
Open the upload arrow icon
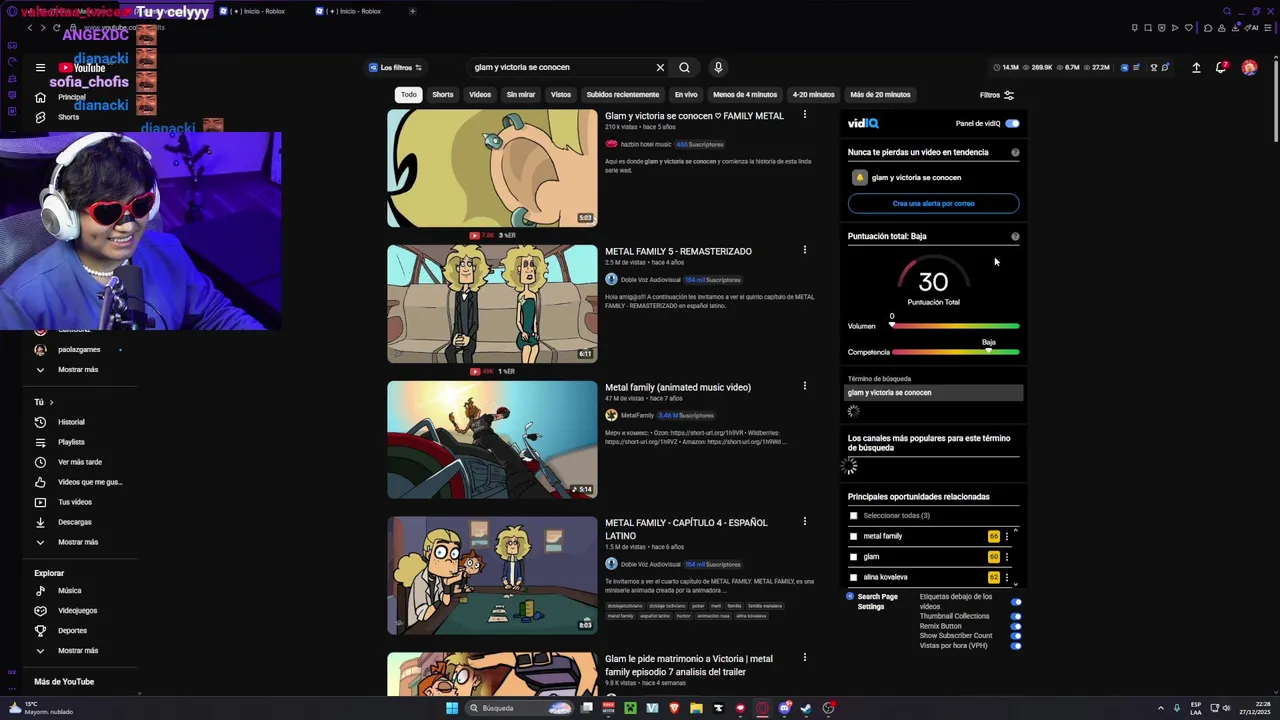1196,68
